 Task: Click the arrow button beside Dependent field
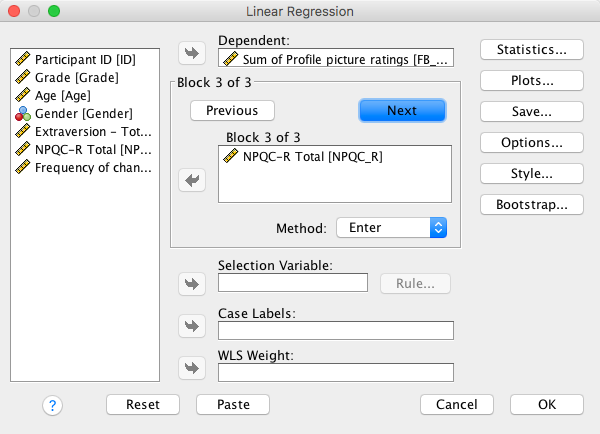point(190,53)
